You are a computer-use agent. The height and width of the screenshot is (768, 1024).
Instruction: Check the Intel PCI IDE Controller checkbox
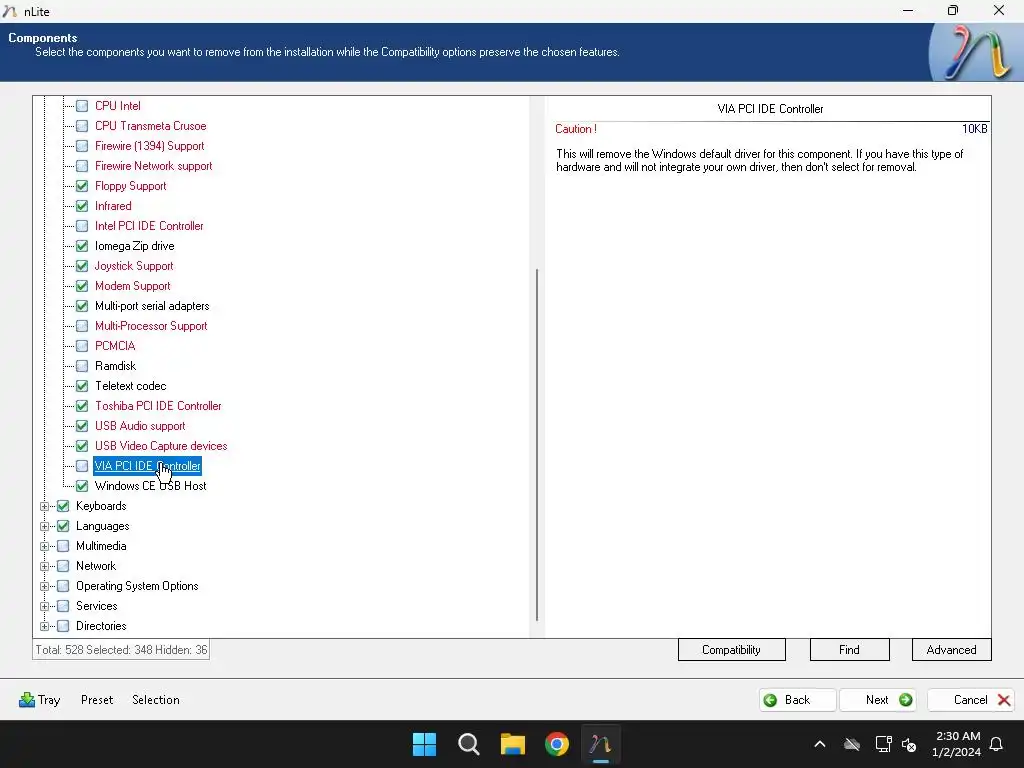(82, 226)
